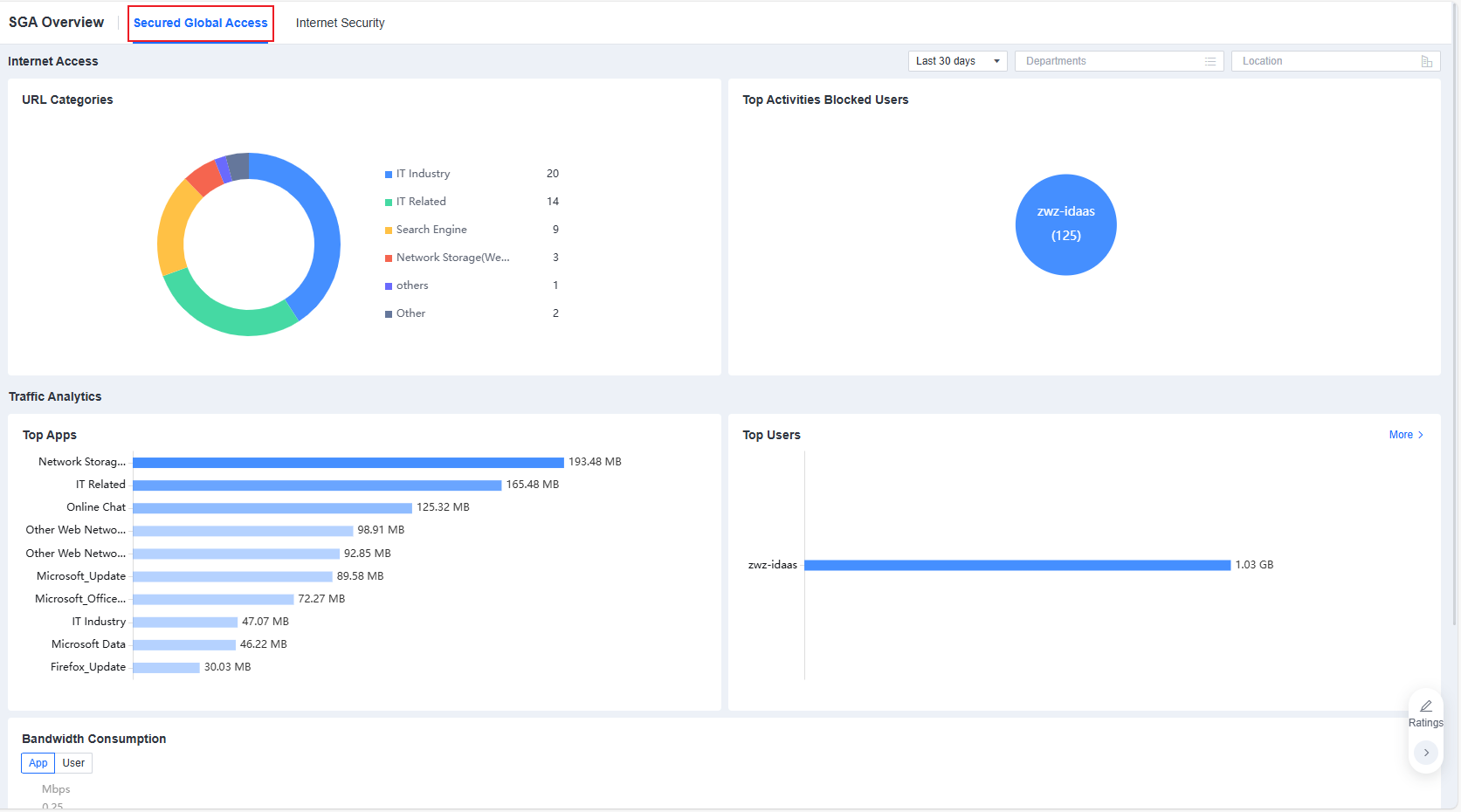The width and height of the screenshot is (1461, 812).
Task: Click the SGA Overview title
Action: point(56,23)
